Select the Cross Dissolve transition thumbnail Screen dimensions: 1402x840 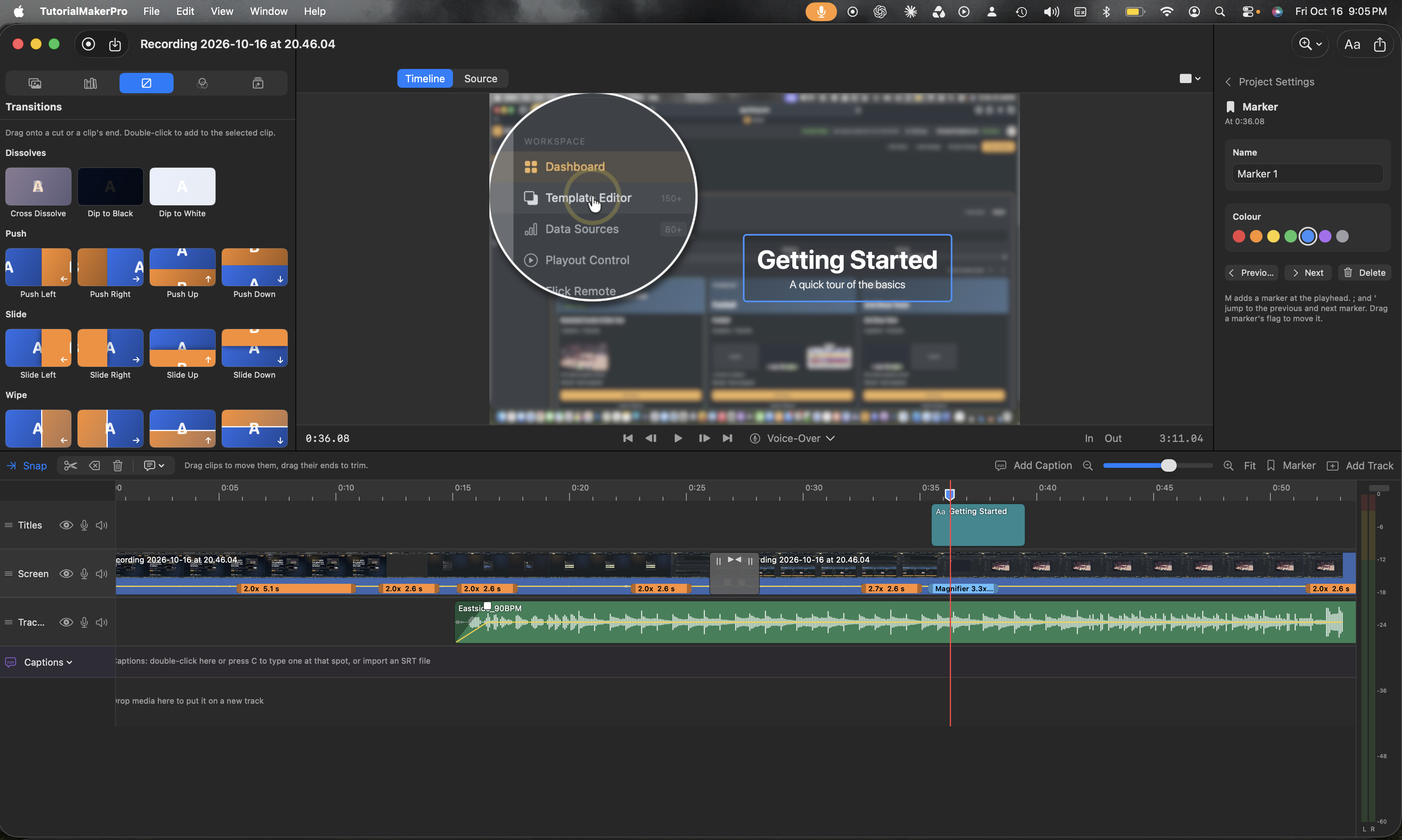pyautogui.click(x=38, y=186)
